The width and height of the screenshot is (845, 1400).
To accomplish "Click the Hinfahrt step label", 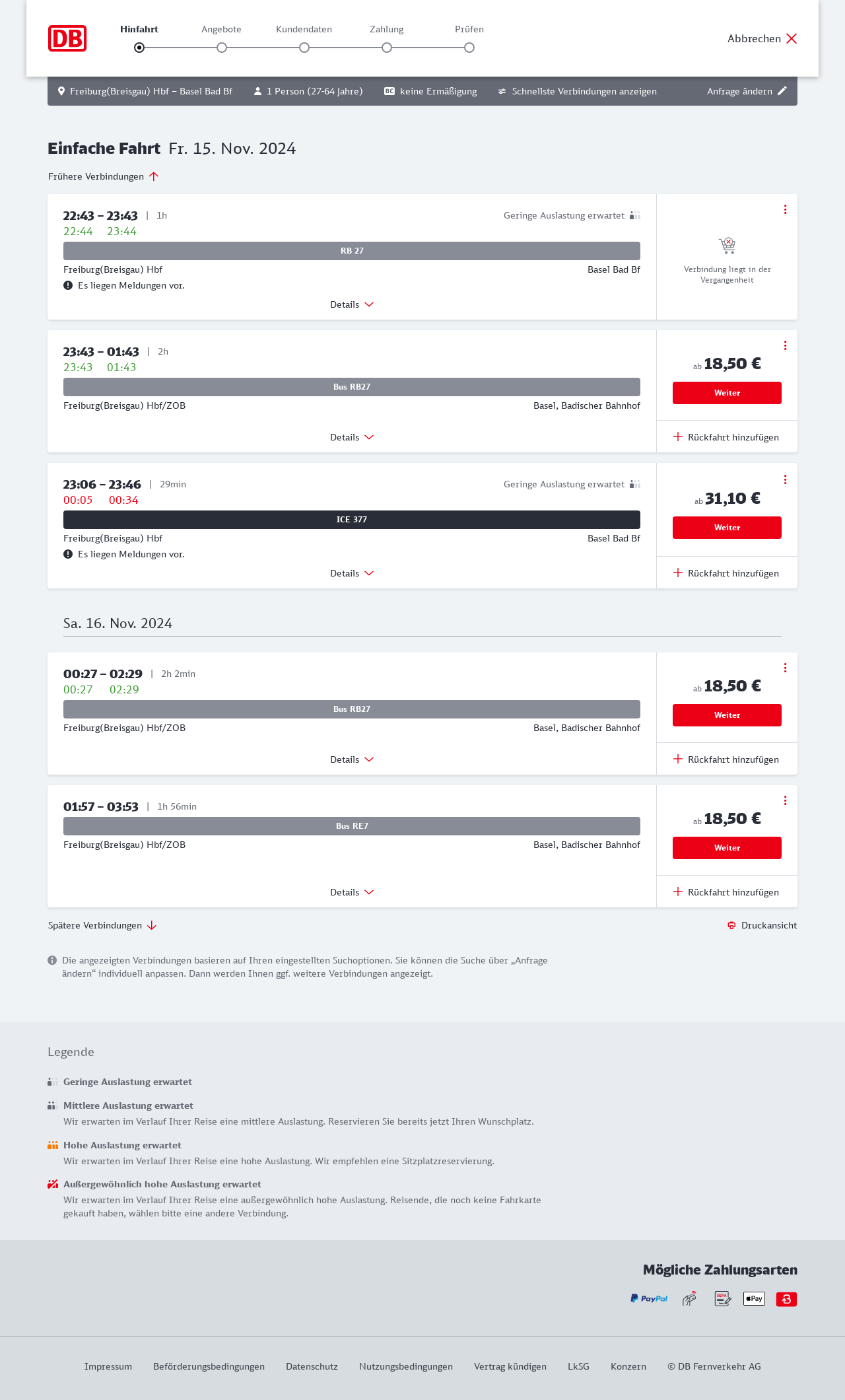I will pyautogui.click(x=139, y=29).
